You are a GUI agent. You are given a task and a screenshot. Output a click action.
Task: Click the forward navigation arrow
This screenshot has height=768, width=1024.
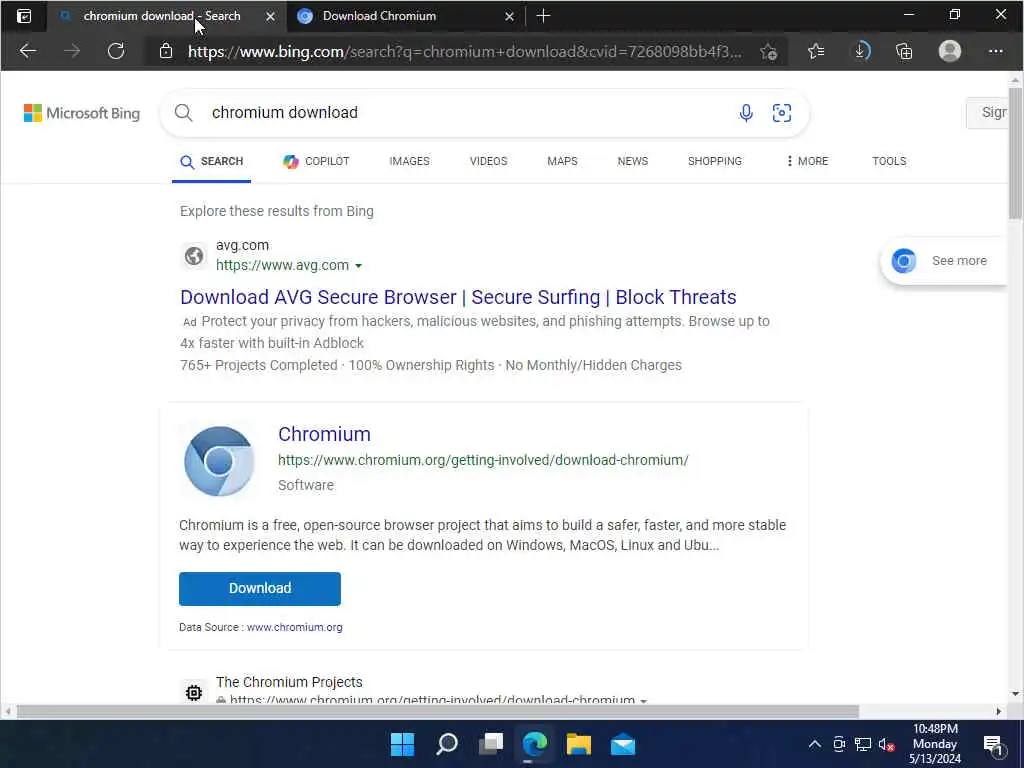tap(72, 51)
